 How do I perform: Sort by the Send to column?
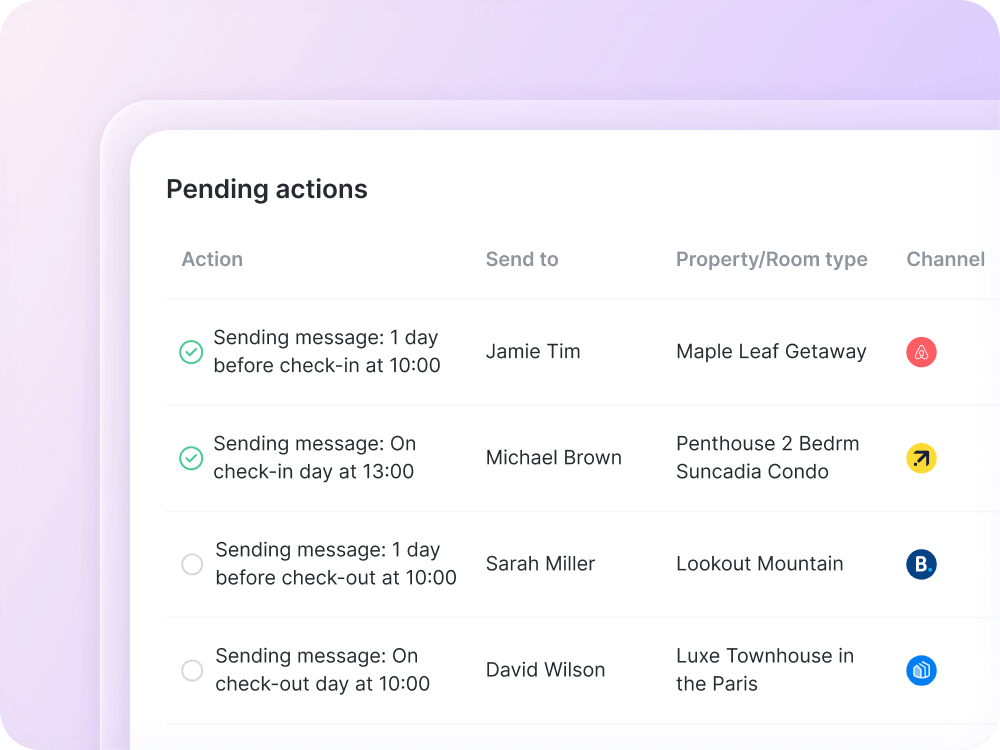522,259
